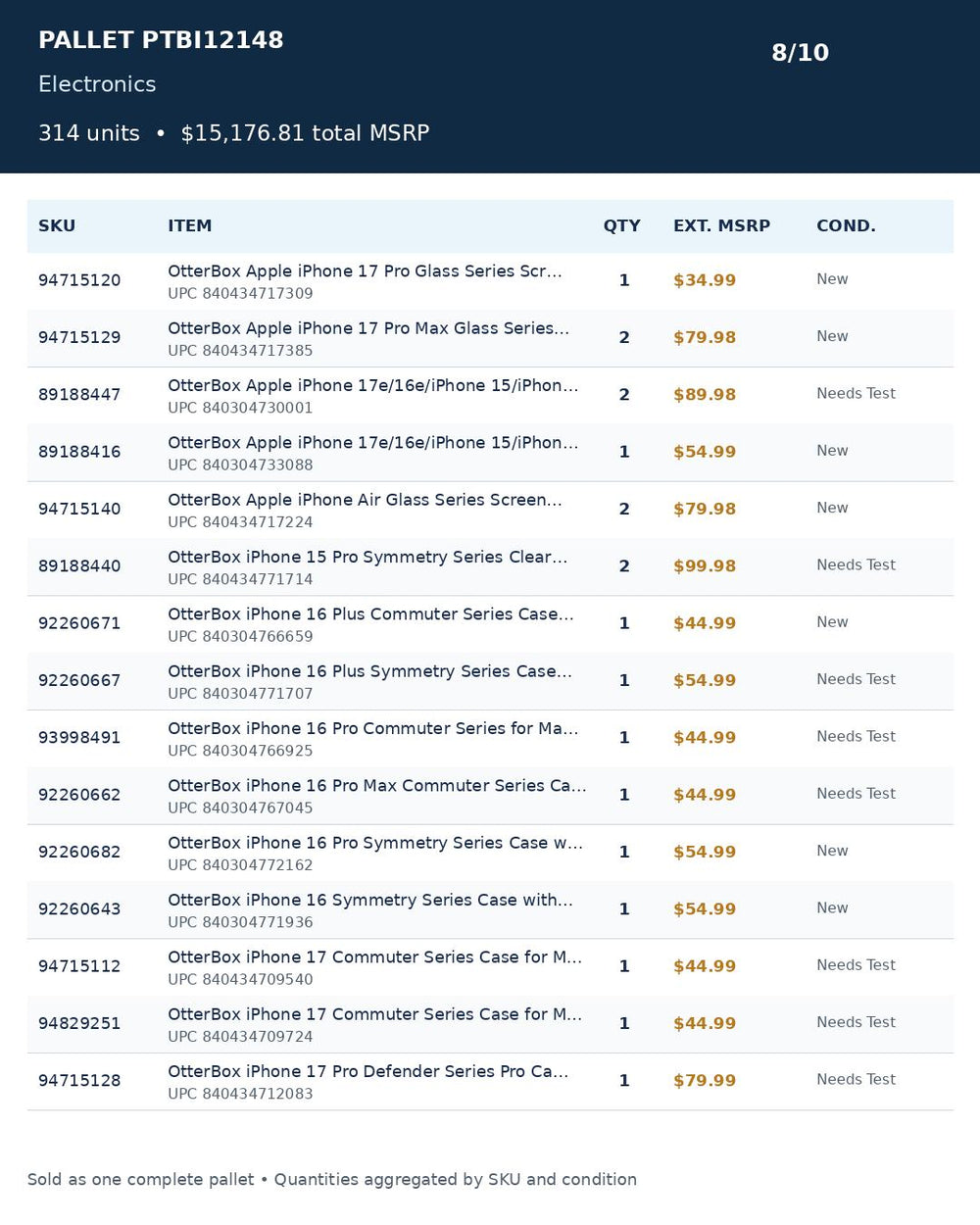The height and width of the screenshot is (1225, 980).
Task: Click UPC 840304772162 under Pro Symmetry item
Action: coord(240,865)
